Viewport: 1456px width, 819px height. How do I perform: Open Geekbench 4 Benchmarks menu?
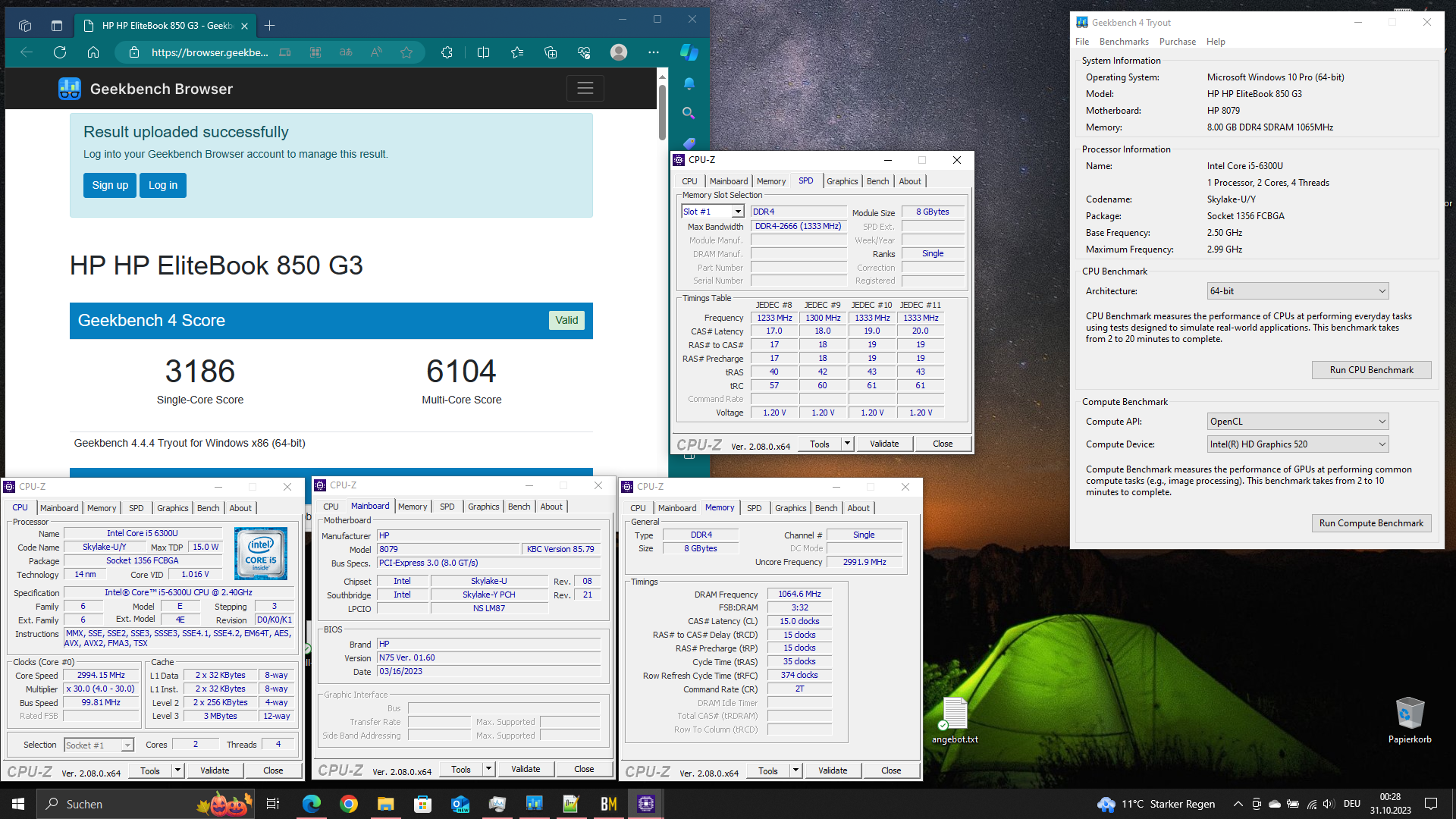[x=1124, y=42]
